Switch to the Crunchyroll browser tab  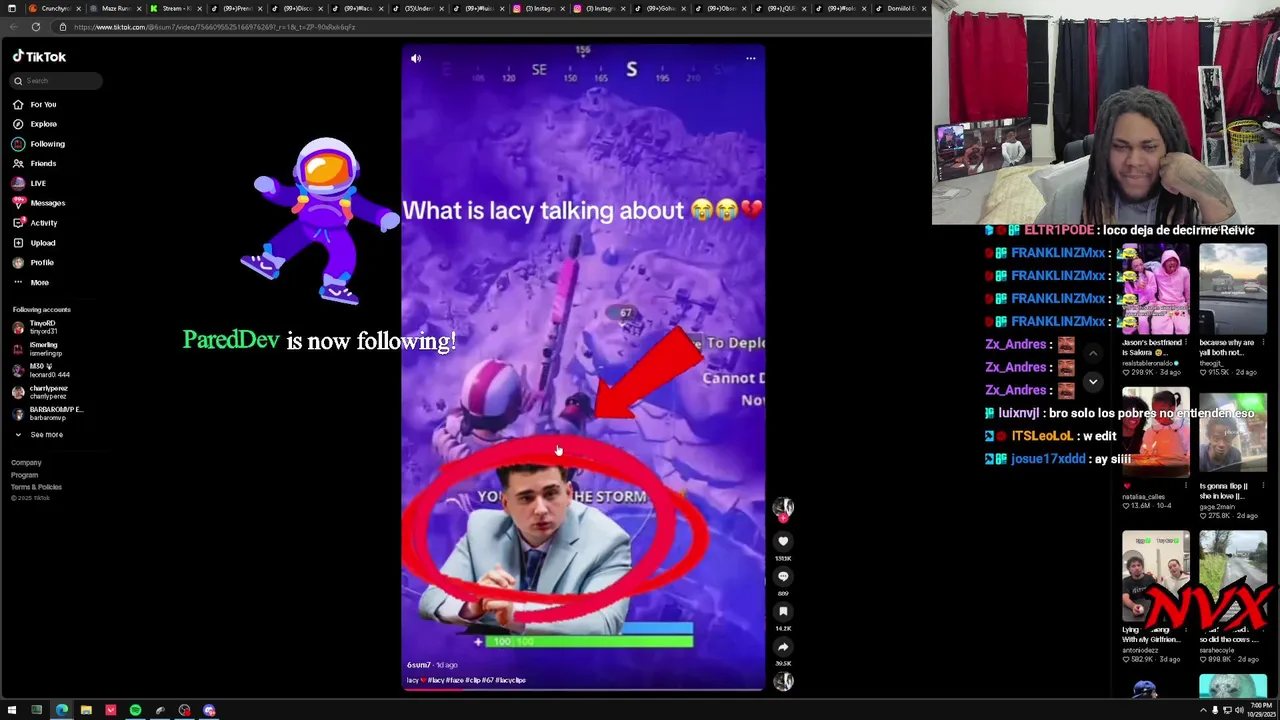(x=55, y=8)
